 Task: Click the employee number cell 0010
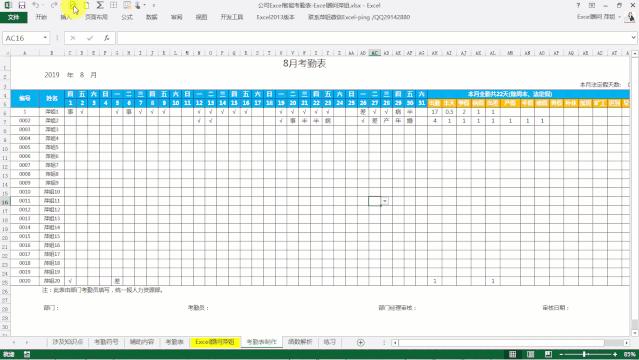click(25, 192)
